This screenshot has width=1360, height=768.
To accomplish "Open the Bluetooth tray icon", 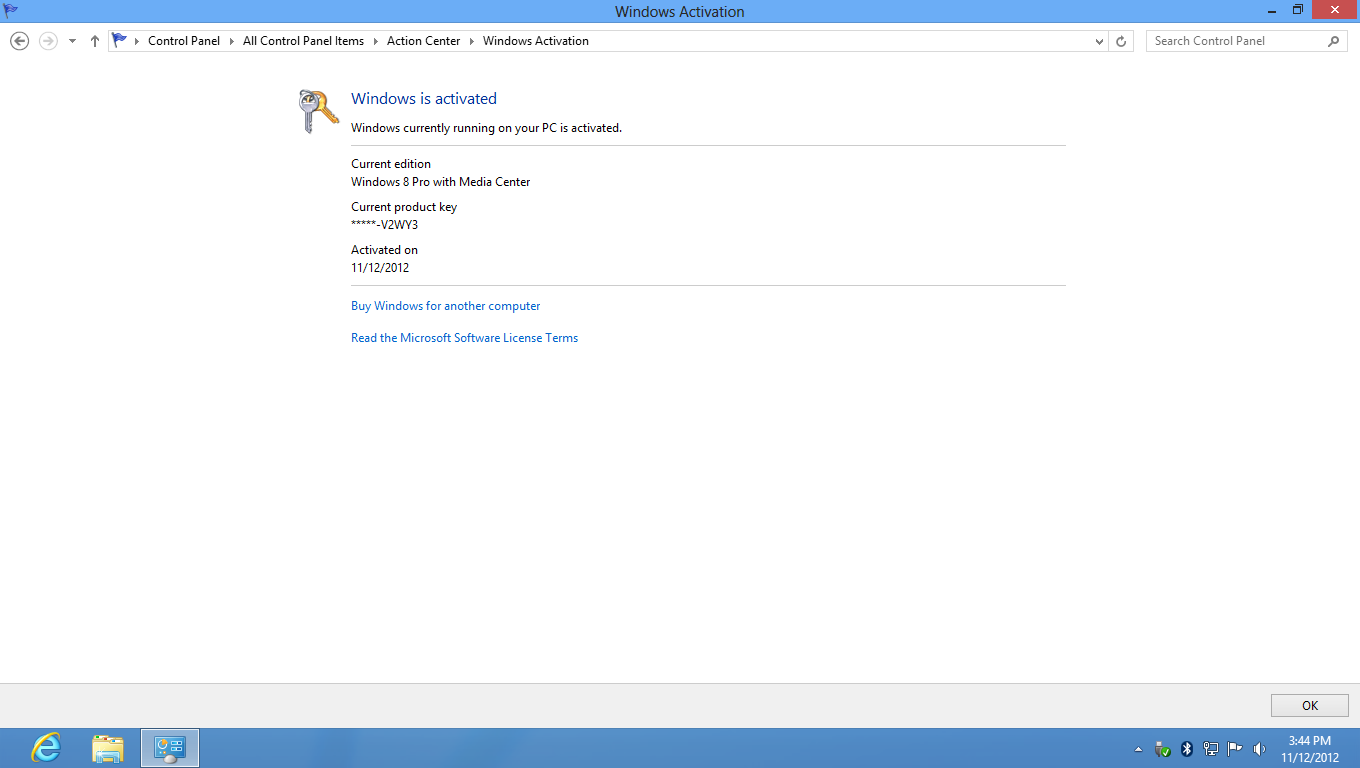I will 1187,748.
